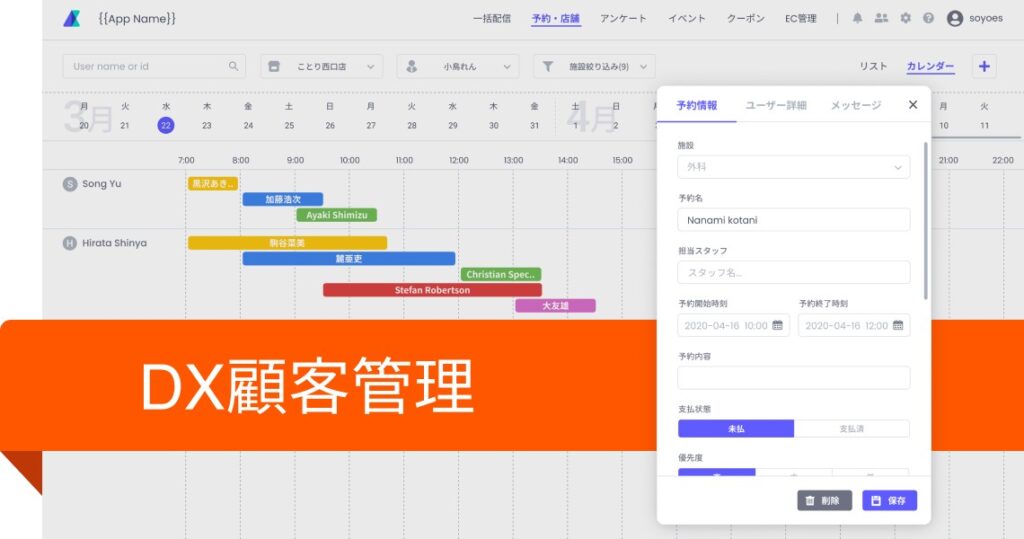1024x539 pixels.
Task: Select date 31 in calendar strip
Action: point(534,125)
